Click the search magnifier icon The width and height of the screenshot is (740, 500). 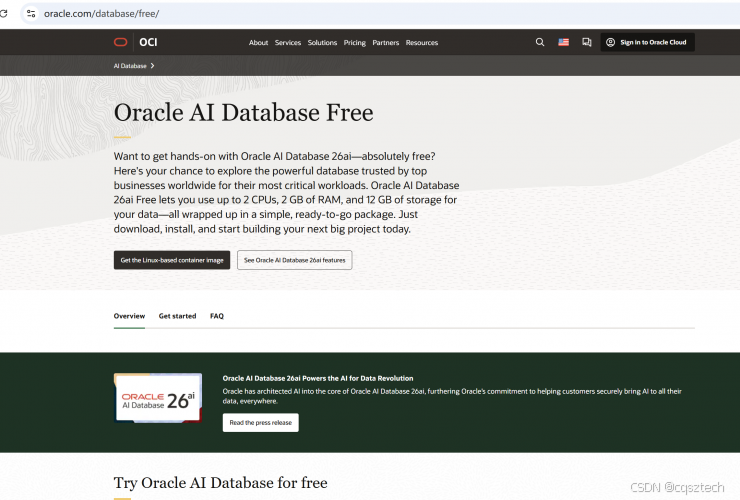[540, 42]
